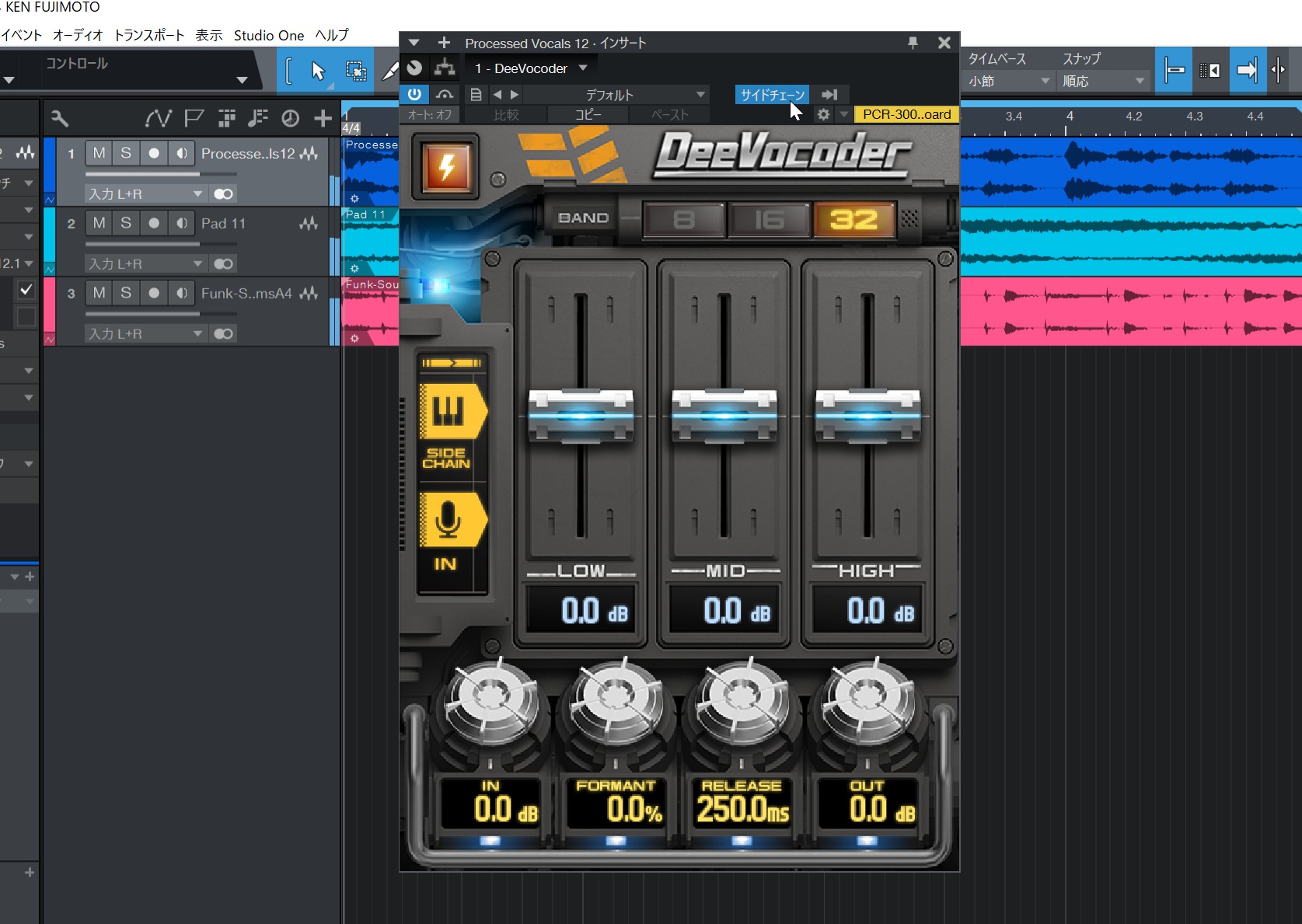Open Funk-S..msA4 入力 L+R input dropdown
This screenshot has height=924, width=1302.
point(145,333)
